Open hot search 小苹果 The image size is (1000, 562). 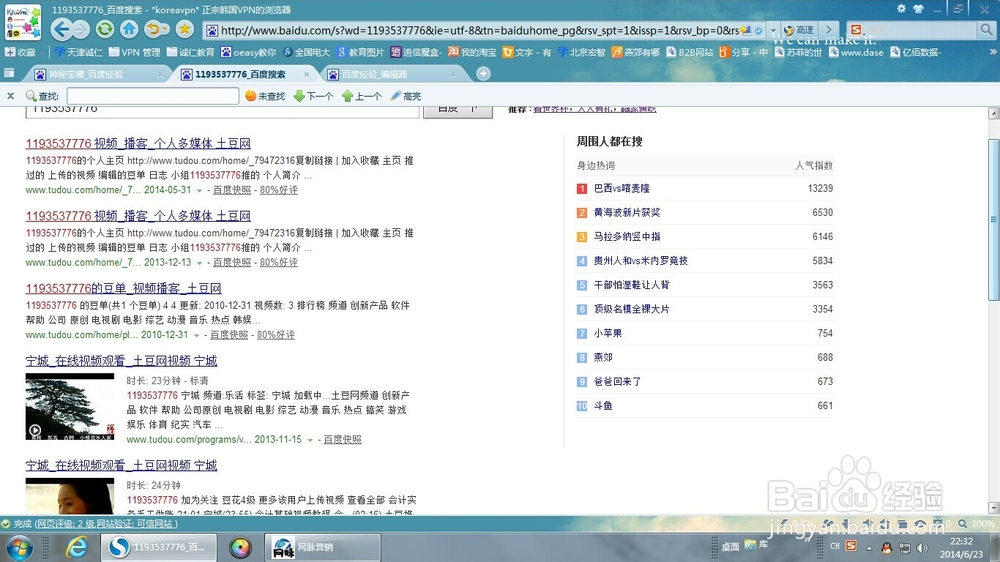point(608,333)
